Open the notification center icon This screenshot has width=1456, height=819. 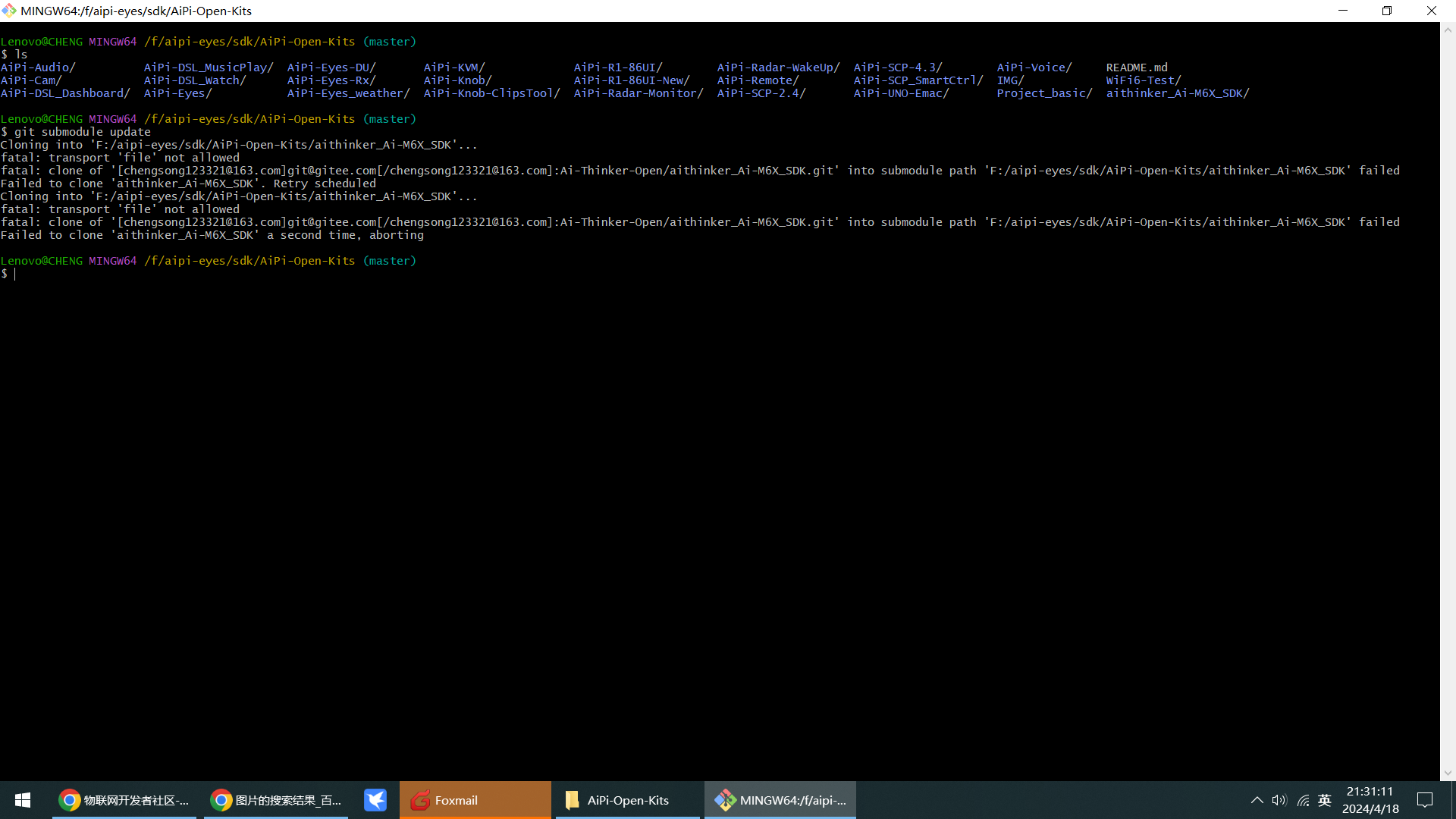tap(1425, 800)
